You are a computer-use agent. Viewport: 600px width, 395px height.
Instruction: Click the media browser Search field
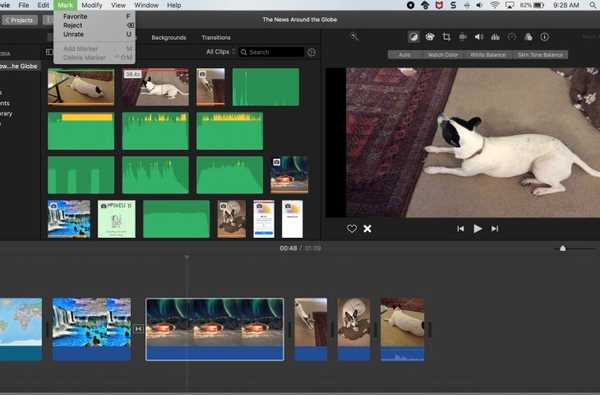pos(272,52)
